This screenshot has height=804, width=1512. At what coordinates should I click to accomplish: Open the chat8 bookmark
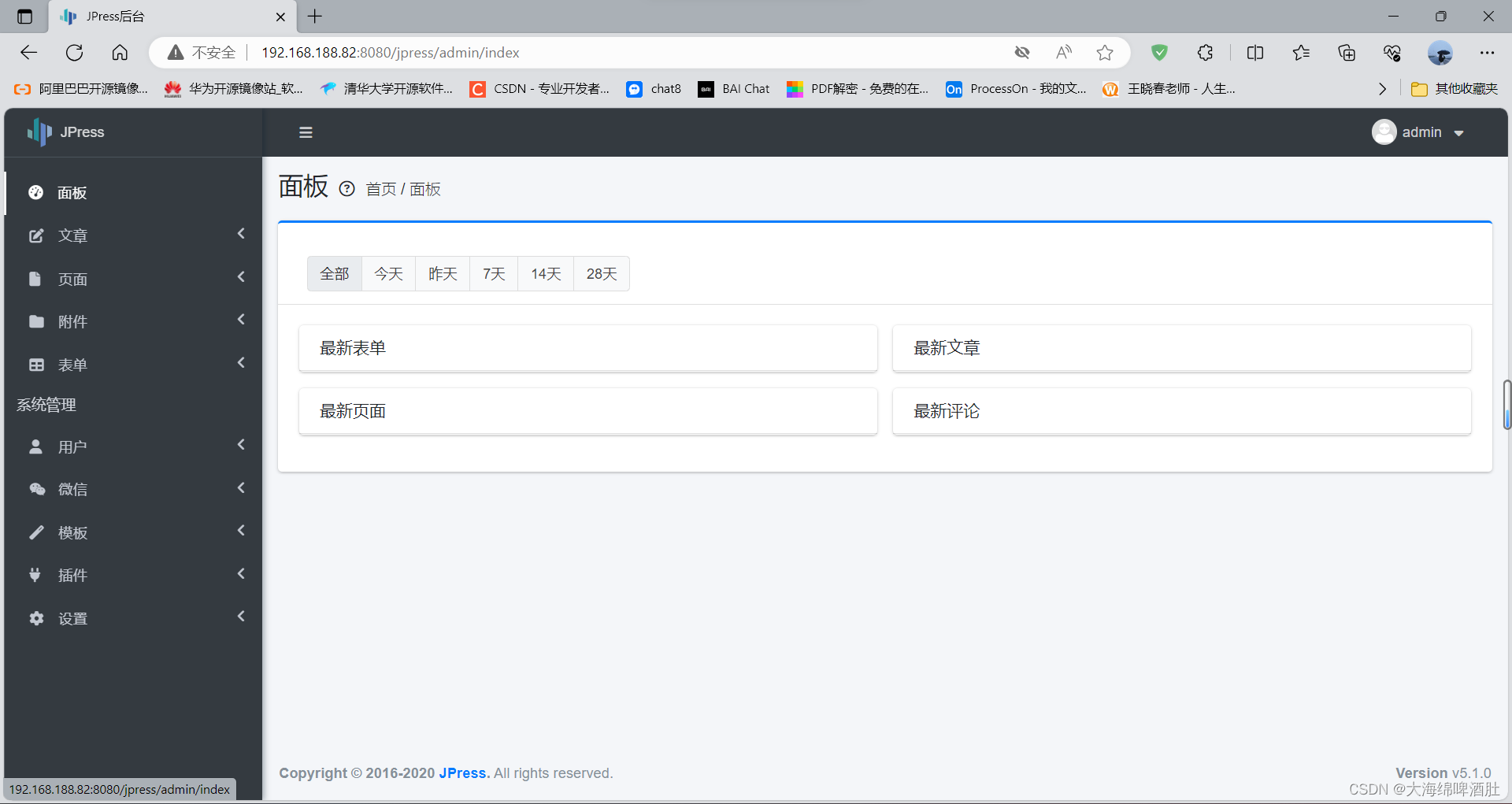click(x=654, y=89)
